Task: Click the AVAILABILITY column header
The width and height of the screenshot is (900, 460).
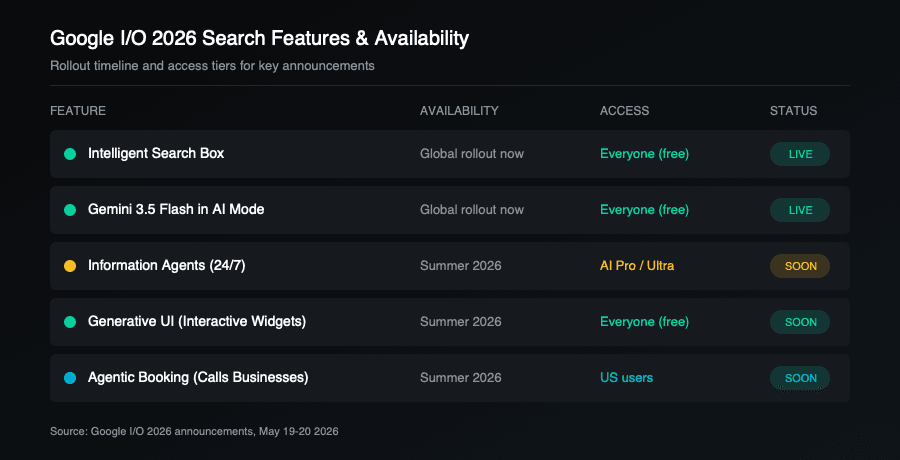Action: pyautogui.click(x=459, y=111)
